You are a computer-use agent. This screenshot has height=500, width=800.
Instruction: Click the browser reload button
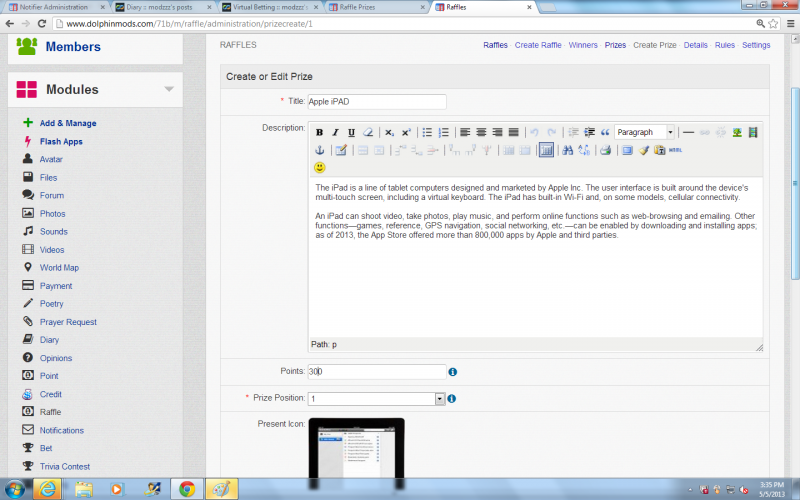click(x=42, y=23)
